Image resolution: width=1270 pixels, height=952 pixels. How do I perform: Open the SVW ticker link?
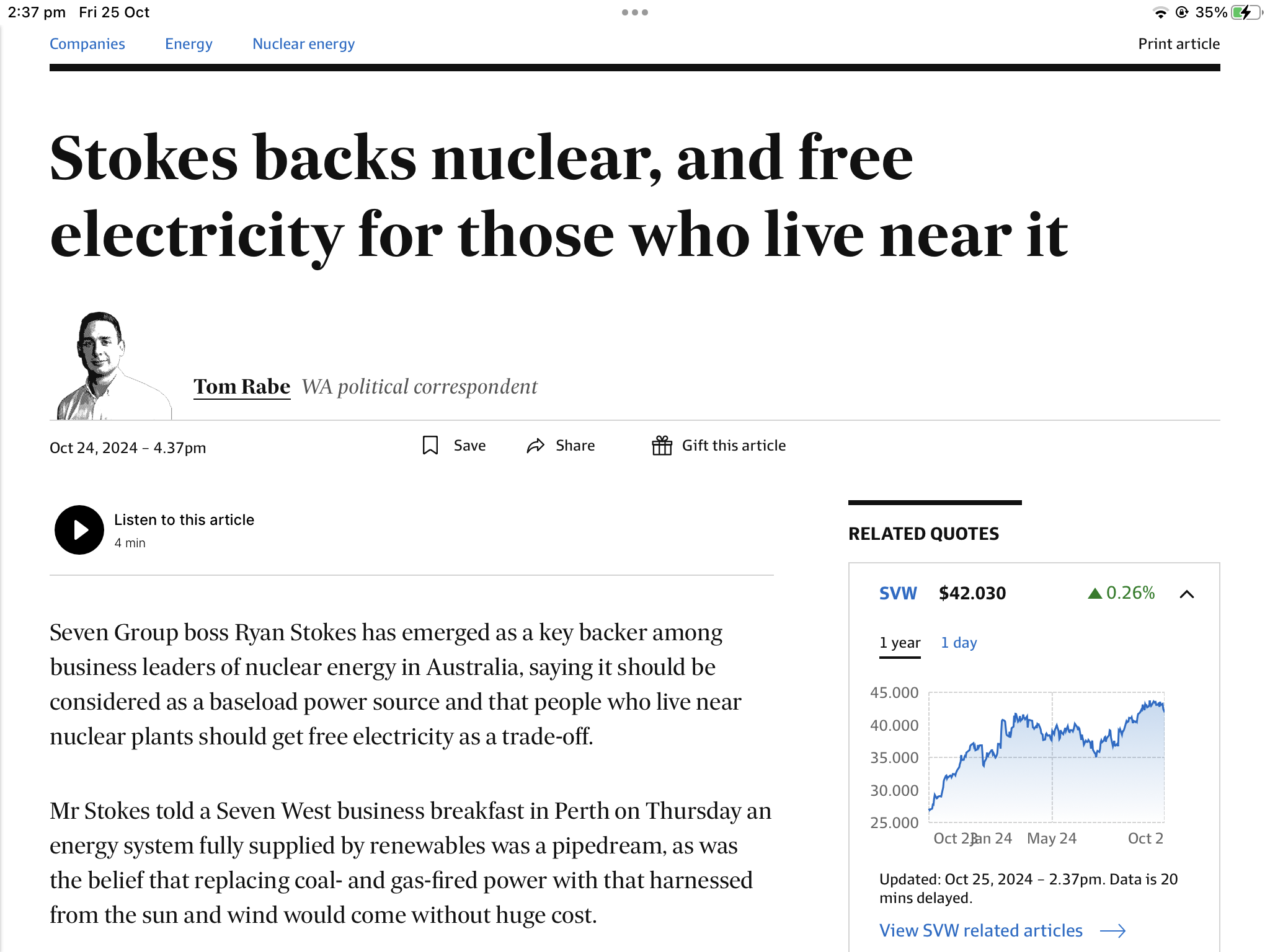click(898, 593)
